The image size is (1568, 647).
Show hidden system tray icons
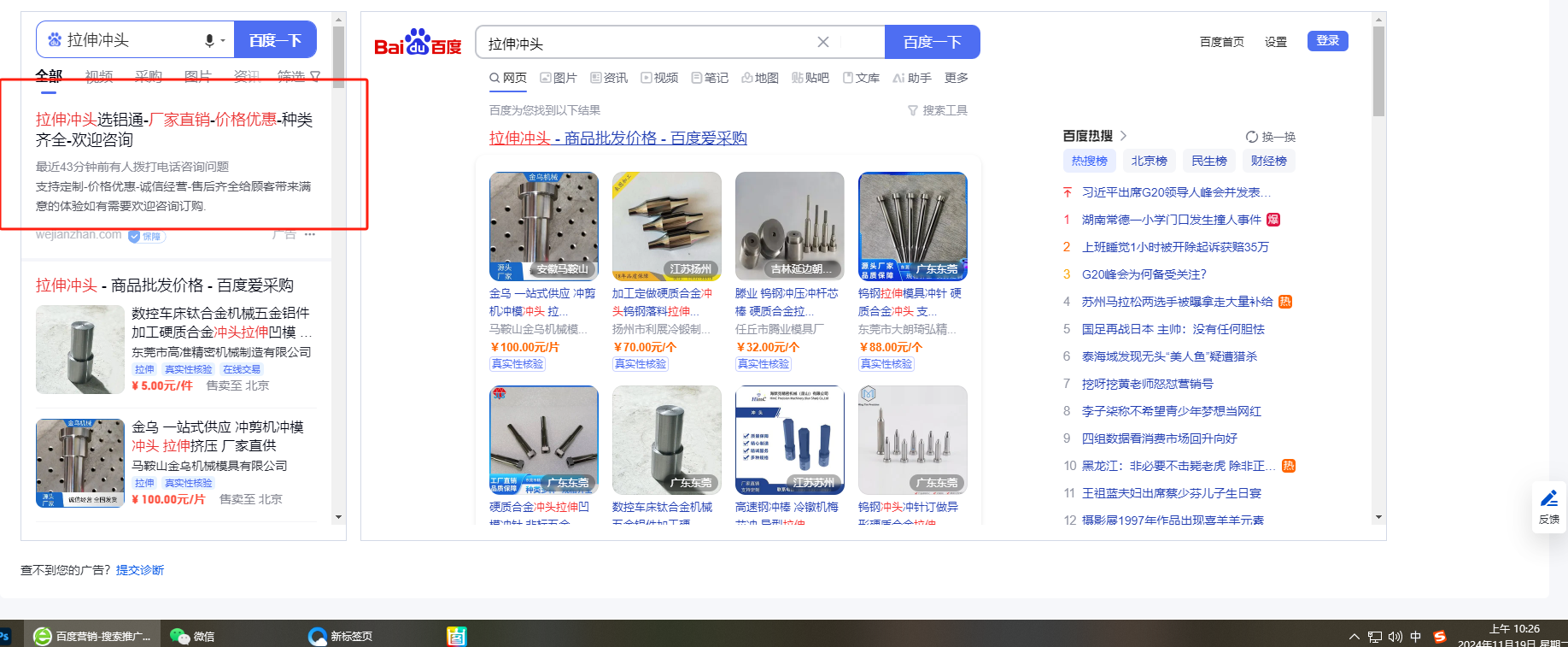(x=1354, y=637)
